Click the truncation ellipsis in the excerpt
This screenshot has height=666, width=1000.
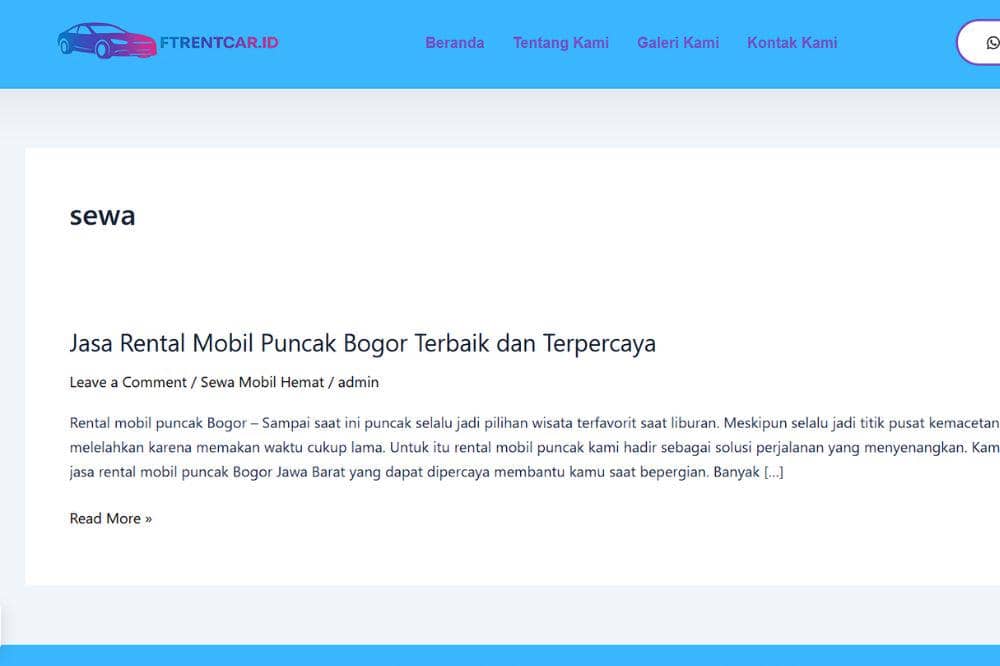(x=773, y=471)
